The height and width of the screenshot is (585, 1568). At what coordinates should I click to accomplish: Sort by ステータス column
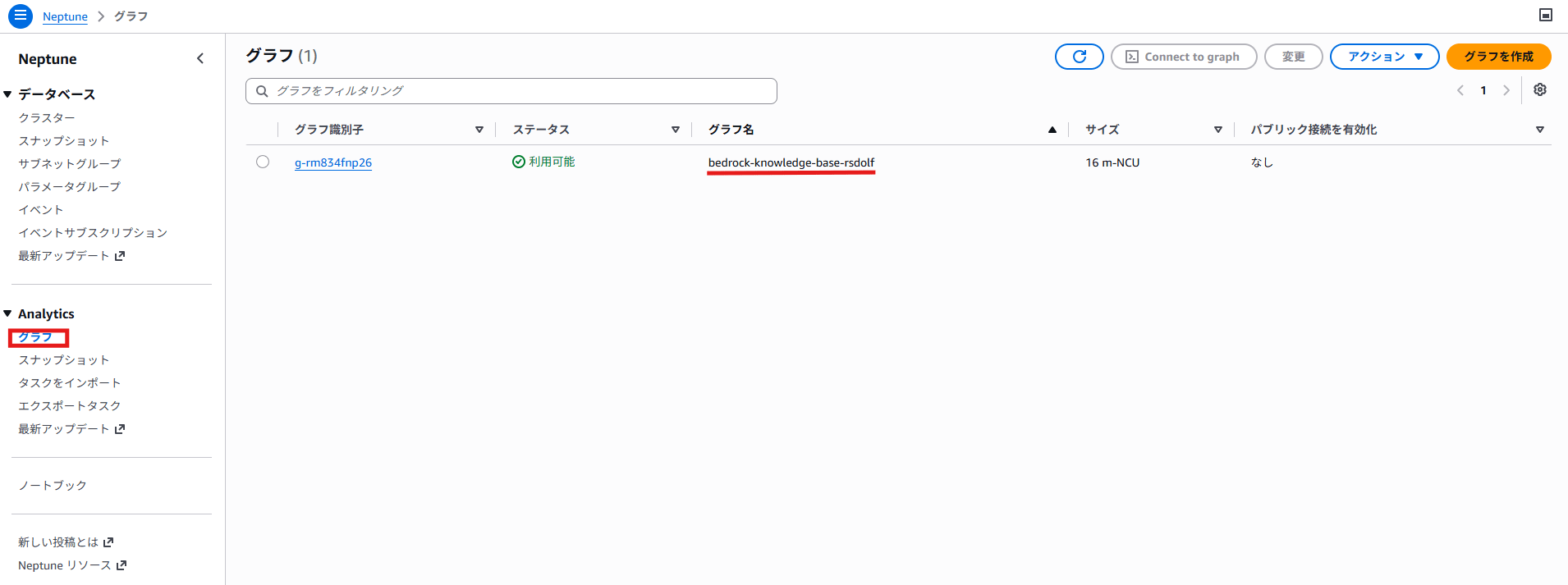tap(676, 130)
